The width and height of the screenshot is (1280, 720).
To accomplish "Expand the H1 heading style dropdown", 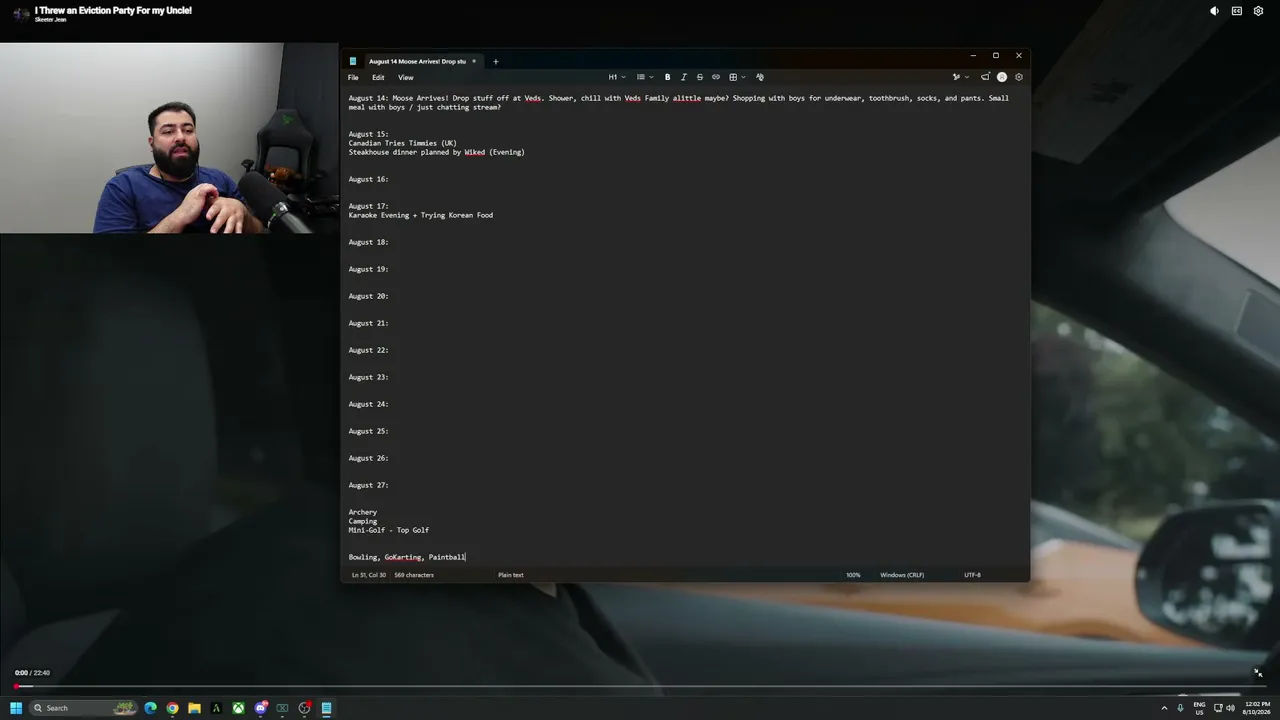I will point(617,77).
